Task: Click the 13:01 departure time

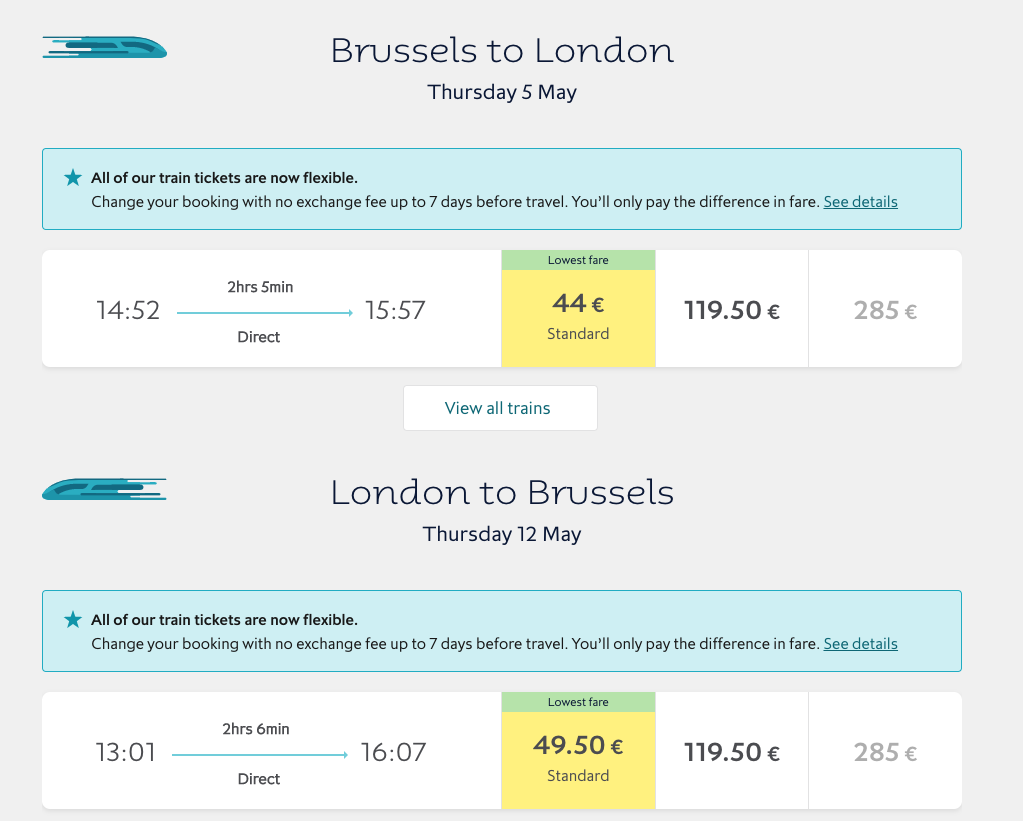Action: (126, 752)
